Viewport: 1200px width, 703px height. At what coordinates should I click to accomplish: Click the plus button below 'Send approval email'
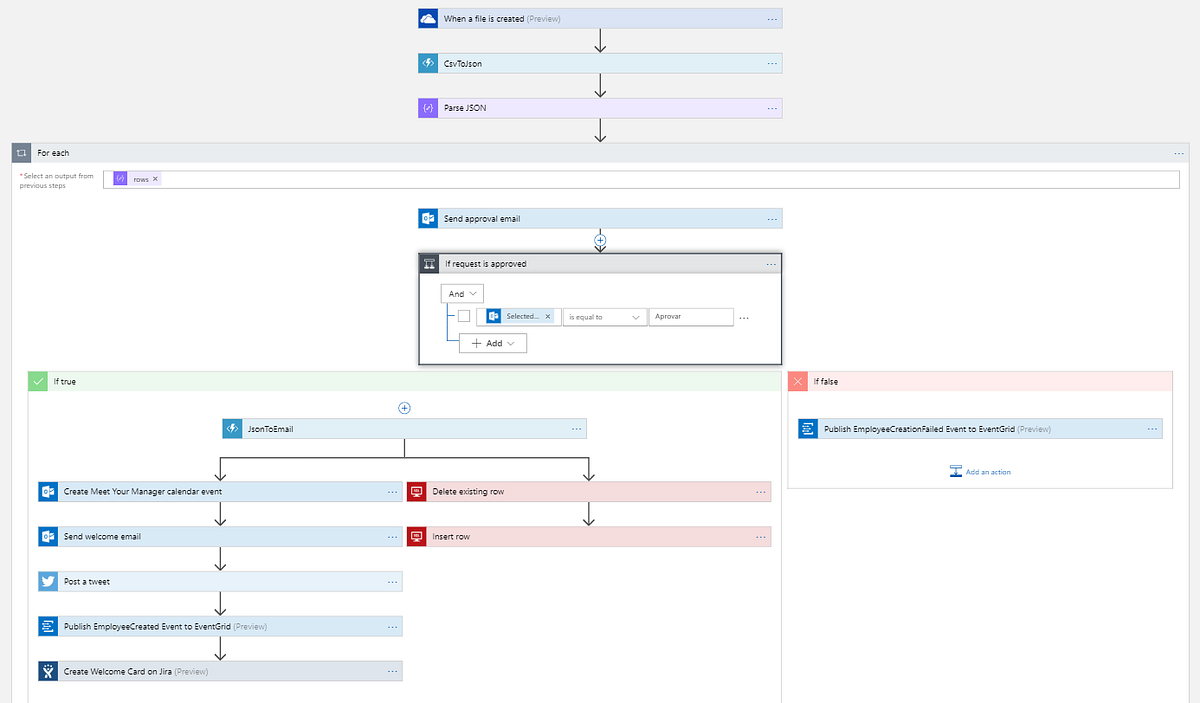(600, 240)
